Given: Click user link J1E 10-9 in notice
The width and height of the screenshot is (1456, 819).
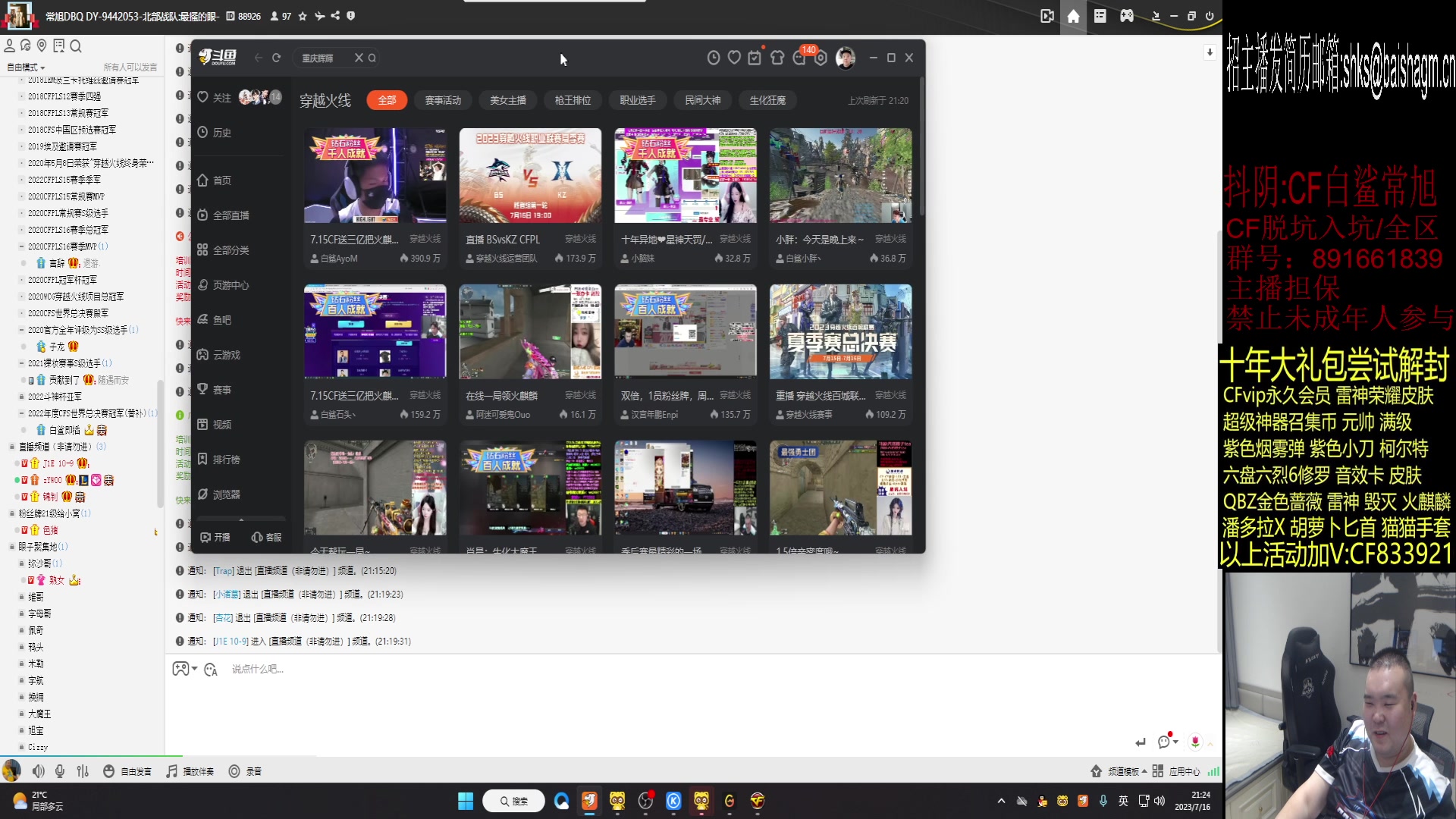Looking at the screenshot, I should (231, 642).
